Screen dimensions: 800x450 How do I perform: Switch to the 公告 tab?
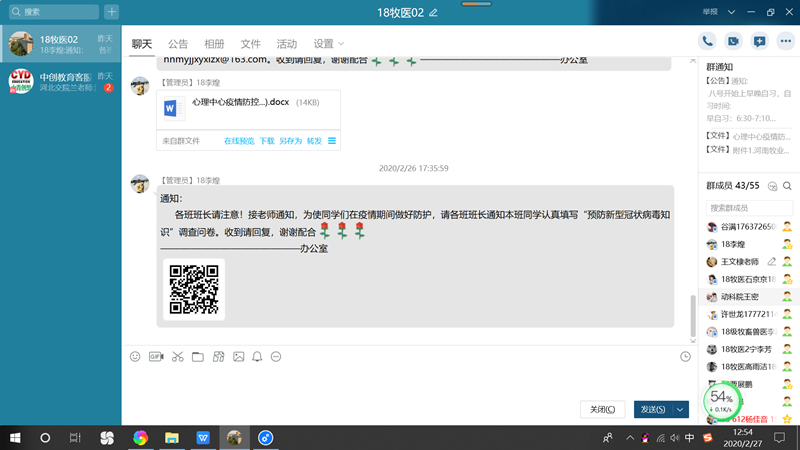178,44
